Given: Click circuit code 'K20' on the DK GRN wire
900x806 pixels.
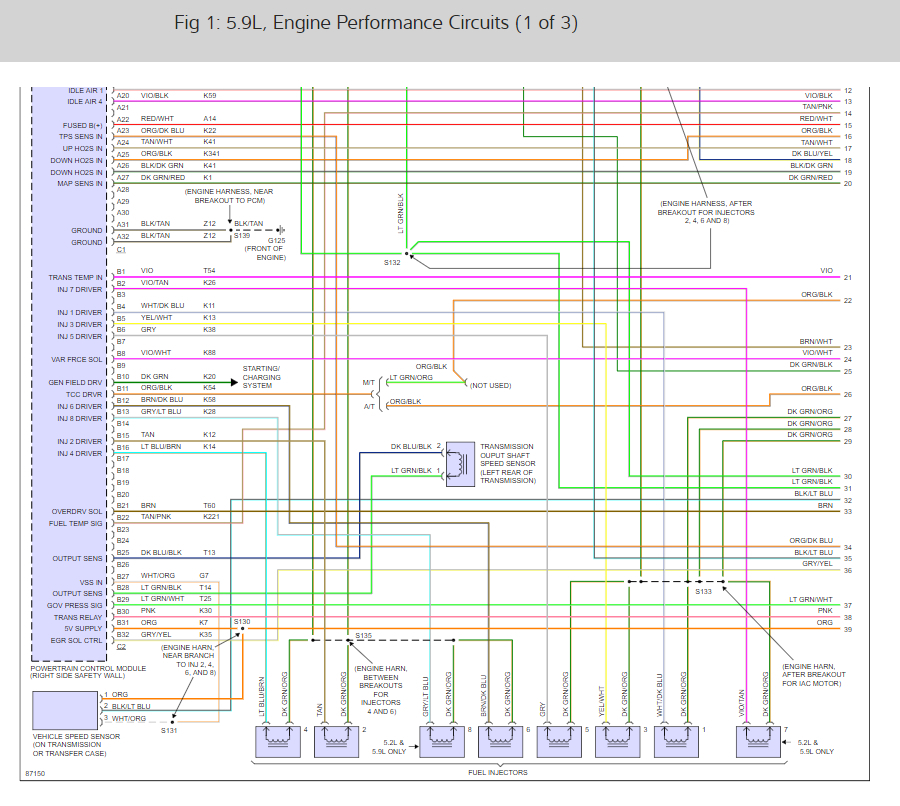Looking at the screenshot, I should [210, 377].
